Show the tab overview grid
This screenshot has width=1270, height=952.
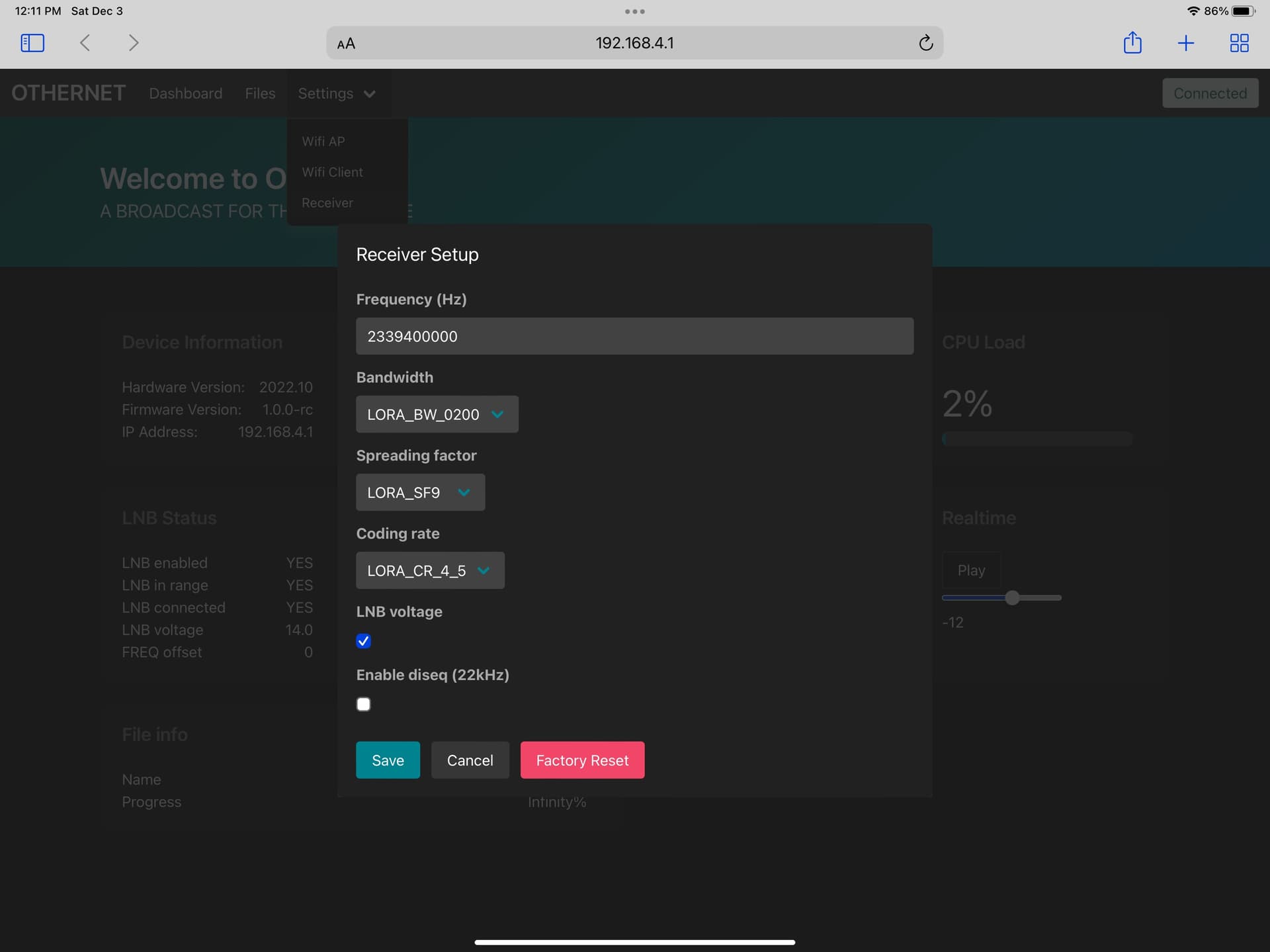tap(1239, 43)
